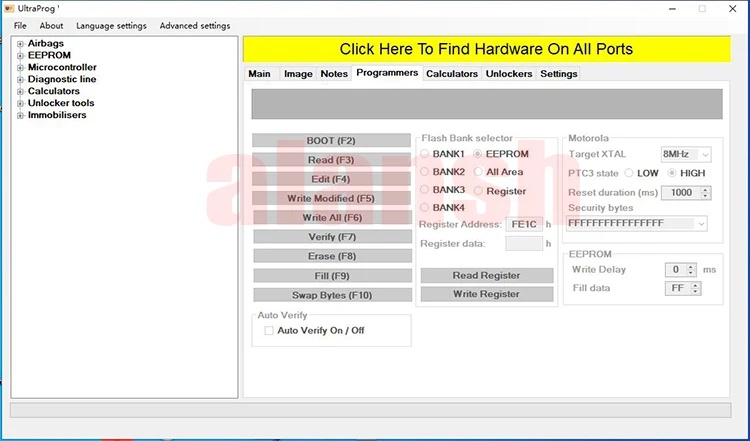Select the BANK2 radio button
The height and width of the screenshot is (441, 750).
(x=425, y=171)
